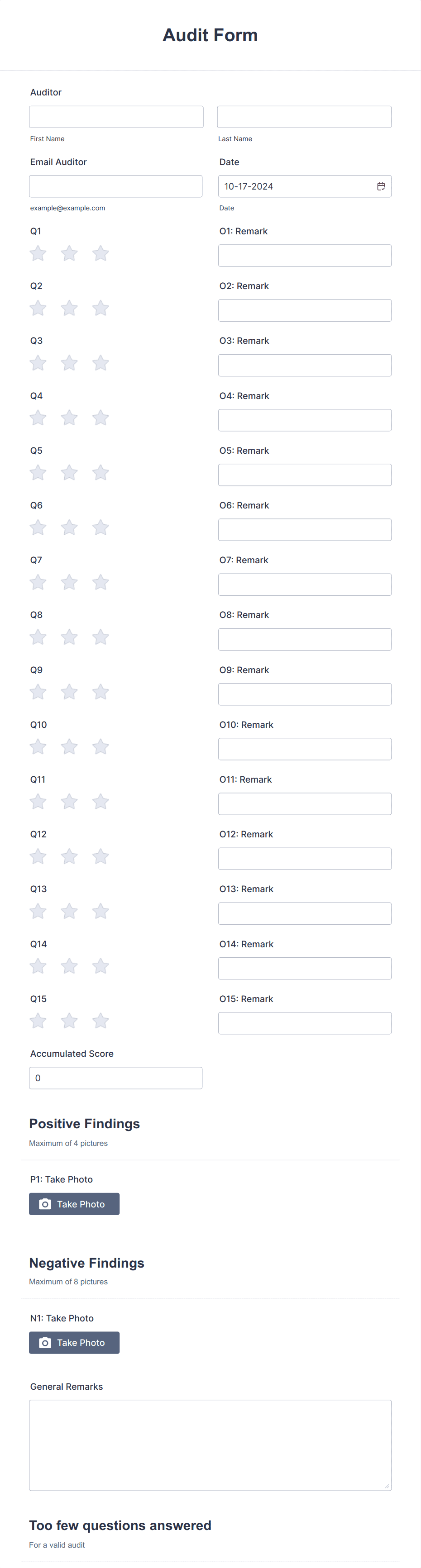Open the Date calendar picker icon

381,186
